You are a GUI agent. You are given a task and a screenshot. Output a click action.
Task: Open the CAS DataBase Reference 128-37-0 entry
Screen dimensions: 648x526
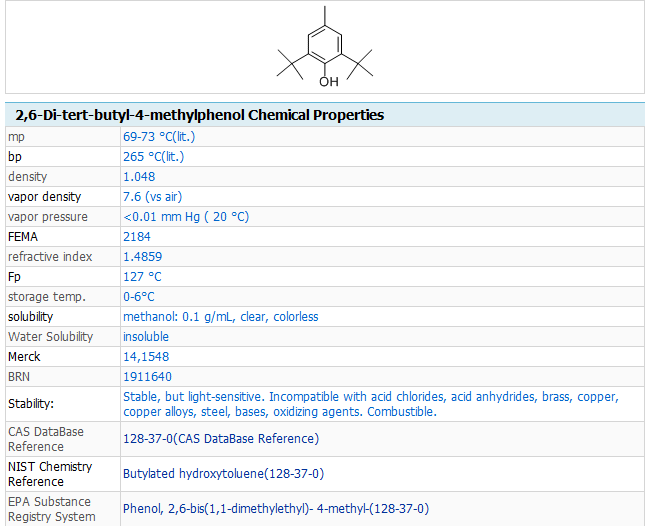coord(220,438)
